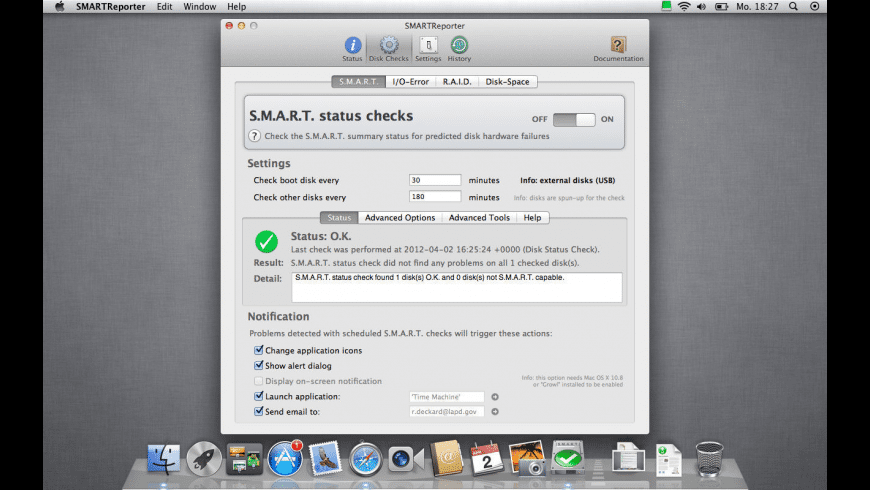This screenshot has height=490, width=870.
Task: Open Notification Center icon in menu bar
Action: pos(815,7)
